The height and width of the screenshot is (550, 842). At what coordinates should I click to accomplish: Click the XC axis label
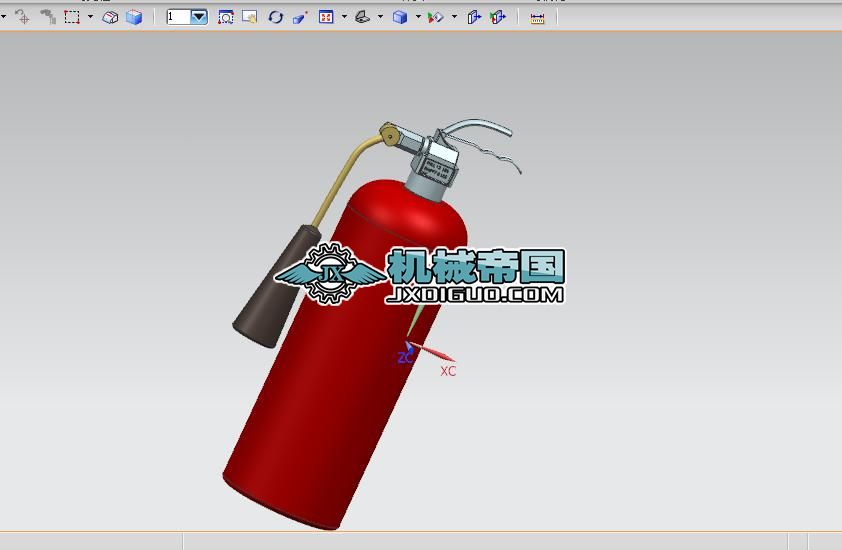click(x=448, y=371)
